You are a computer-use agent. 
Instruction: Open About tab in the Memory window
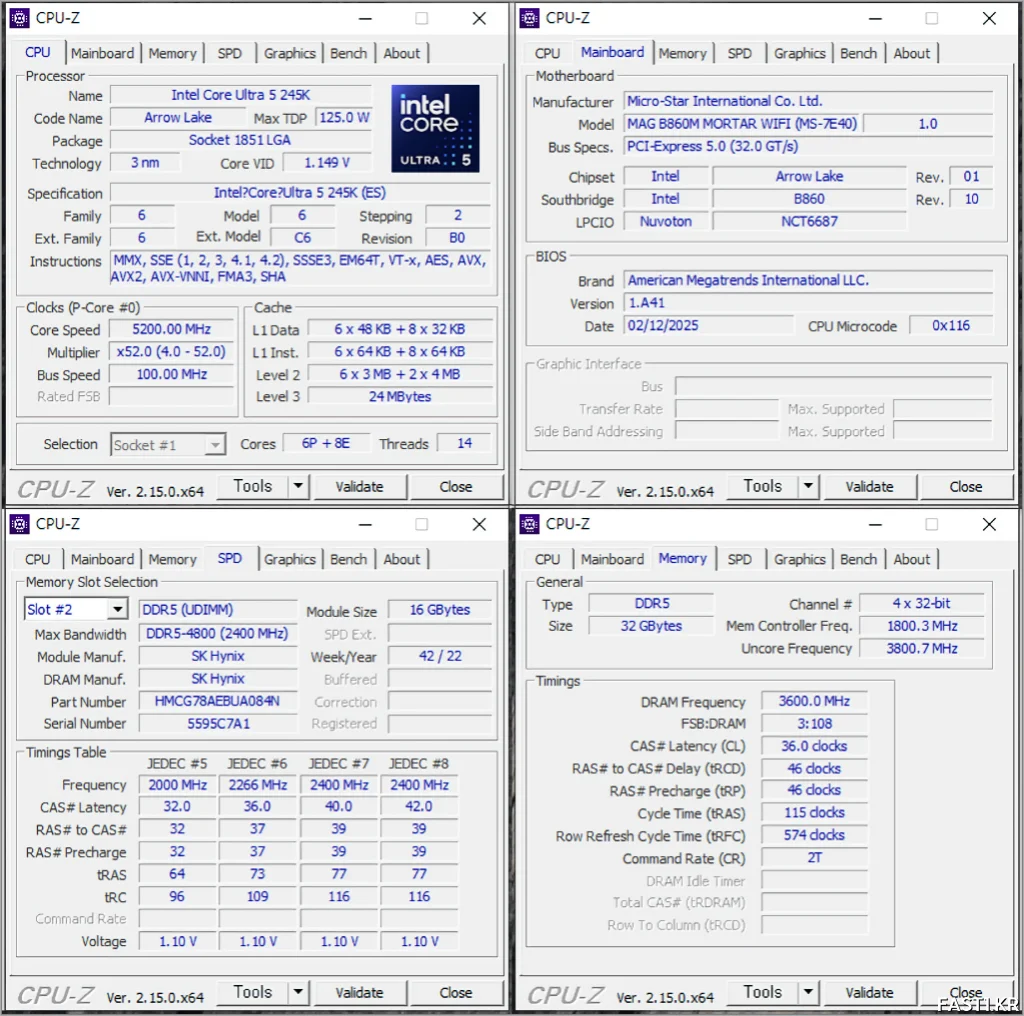(912, 560)
